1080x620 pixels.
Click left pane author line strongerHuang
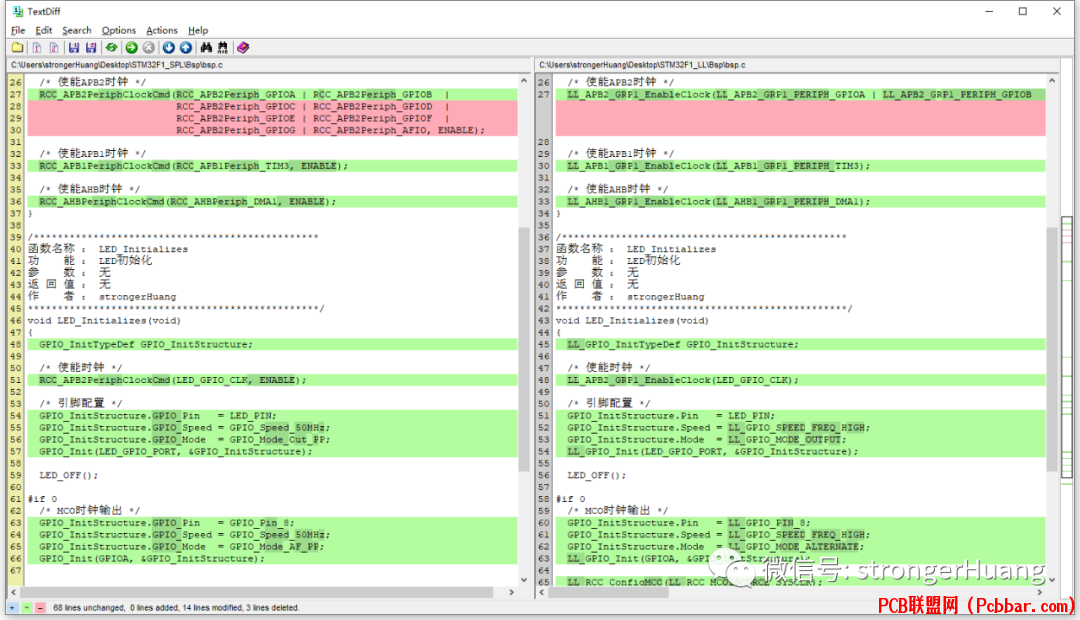click(102, 297)
